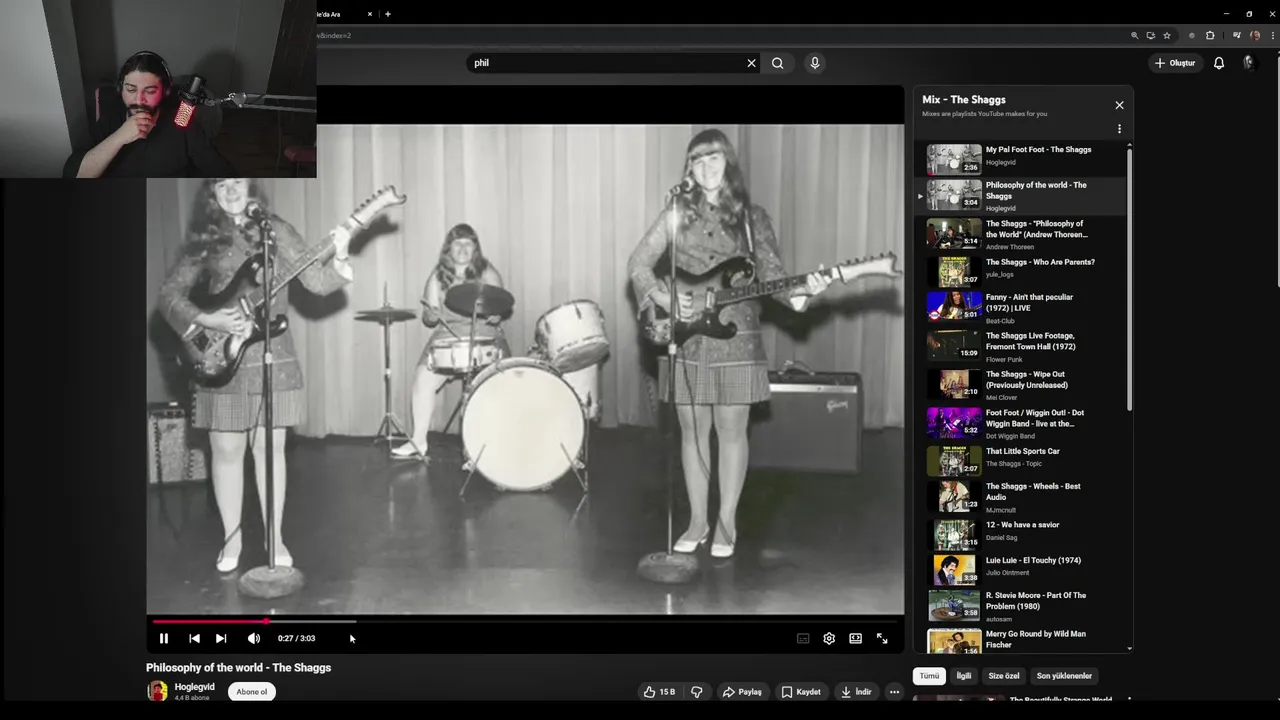Click the video title Philosophy of the world
The height and width of the screenshot is (720, 1280).
(238, 668)
